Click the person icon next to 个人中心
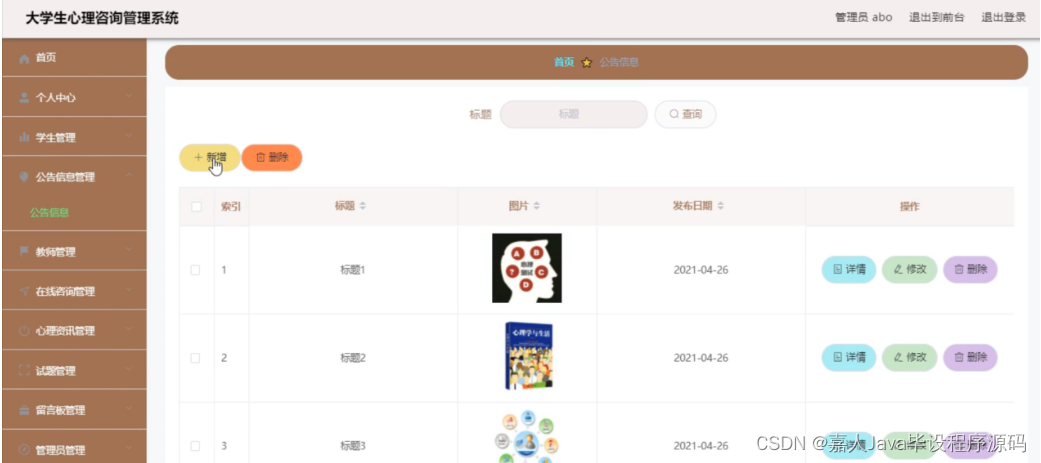The width and height of the screenshot is (1041, 463). [x=25, y=98]
